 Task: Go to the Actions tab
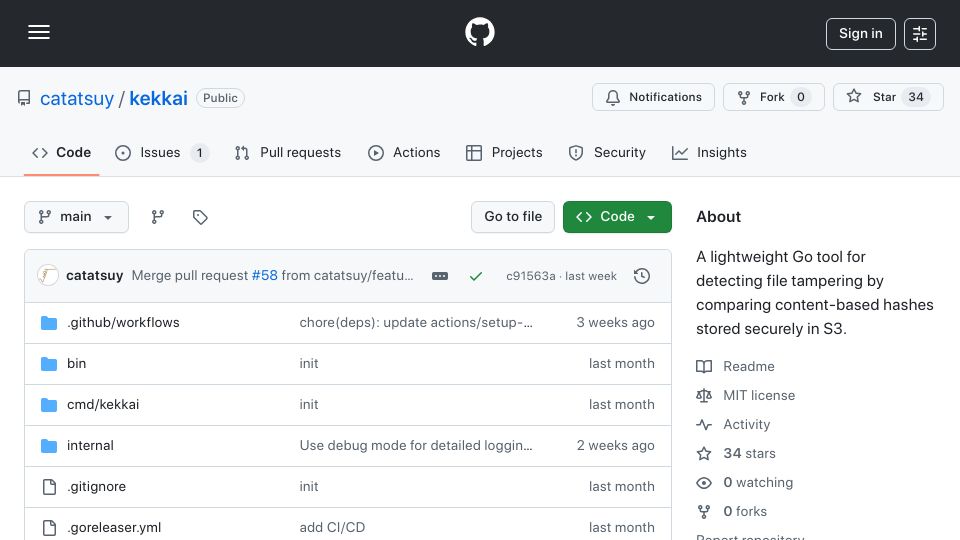click(x=404, y=152)
